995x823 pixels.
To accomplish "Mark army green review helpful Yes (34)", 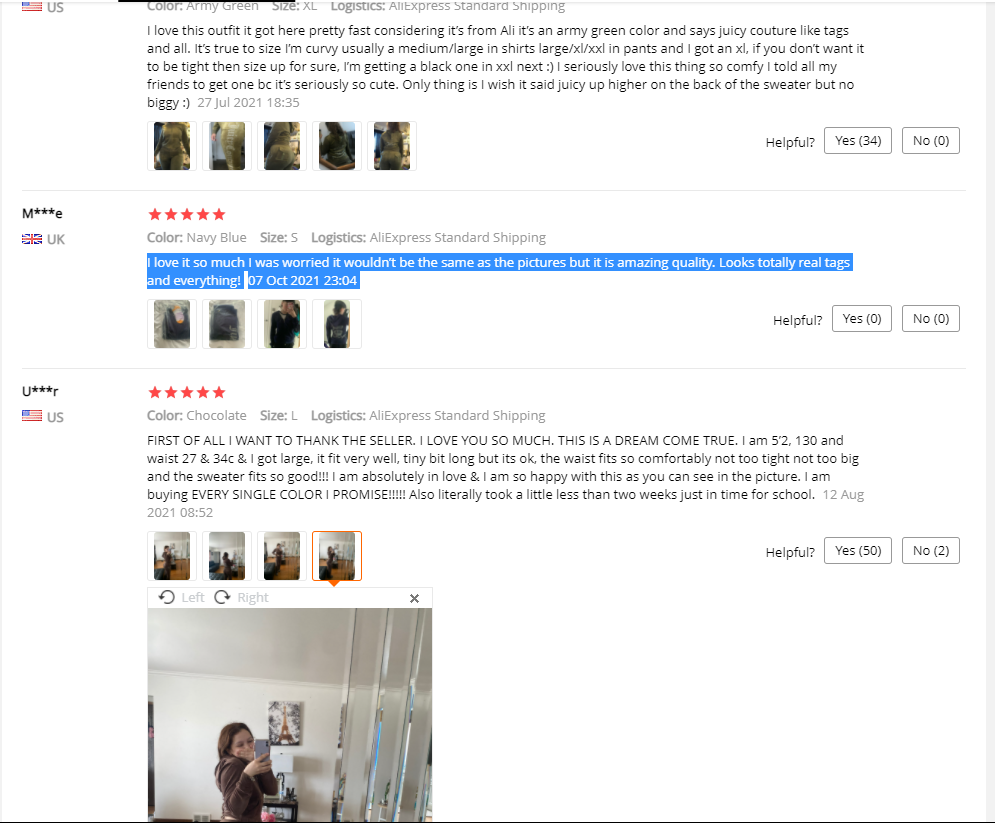I will coord(858,141).
